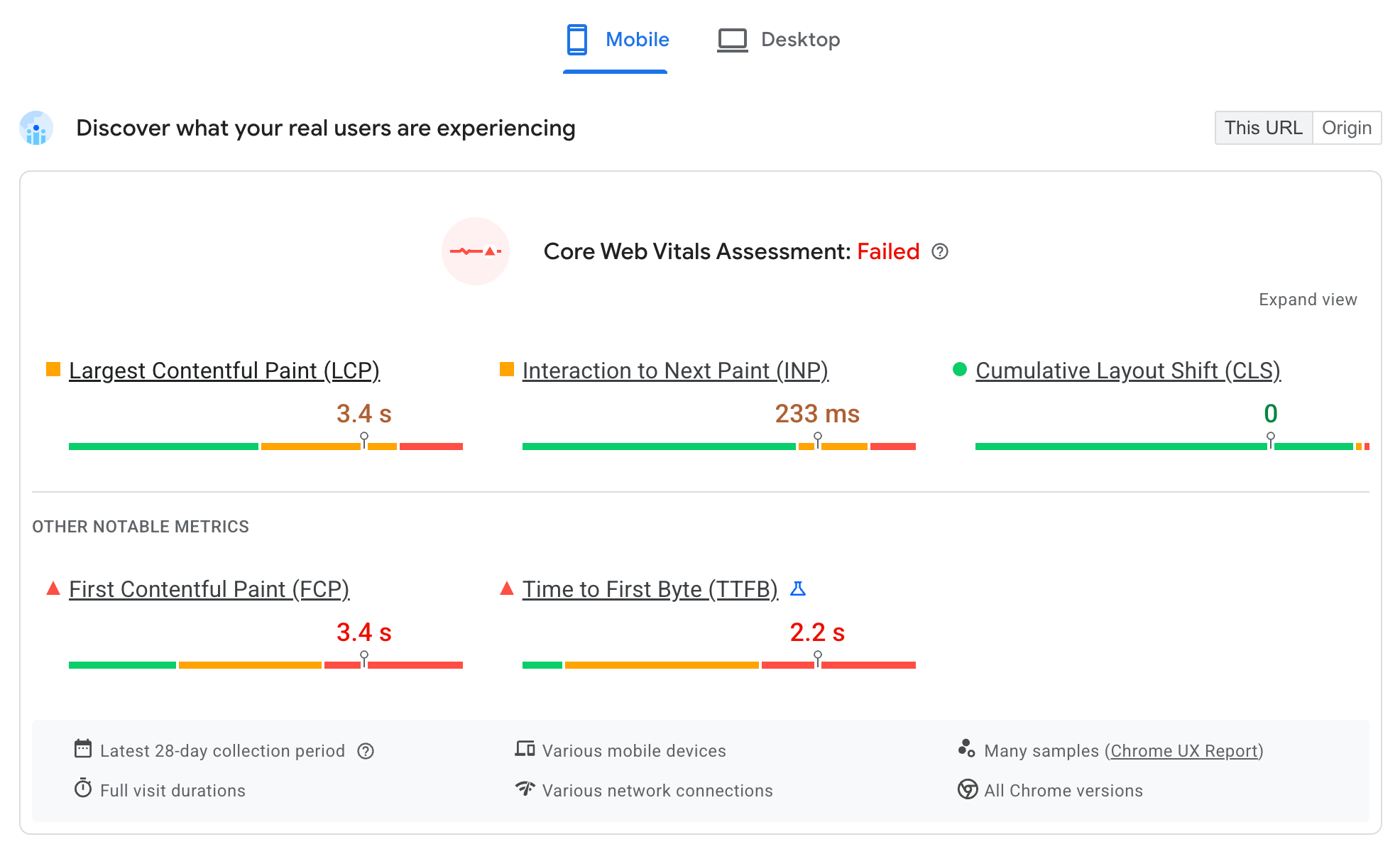Click the Desktop tab icon
The height and width of the screenshot is (849, 1400).
pos(731,40)
